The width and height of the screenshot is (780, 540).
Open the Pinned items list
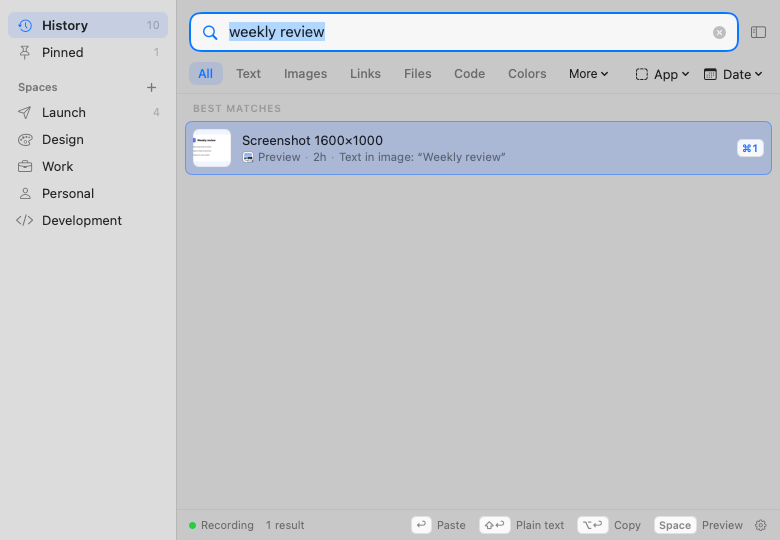click(88, 52)
